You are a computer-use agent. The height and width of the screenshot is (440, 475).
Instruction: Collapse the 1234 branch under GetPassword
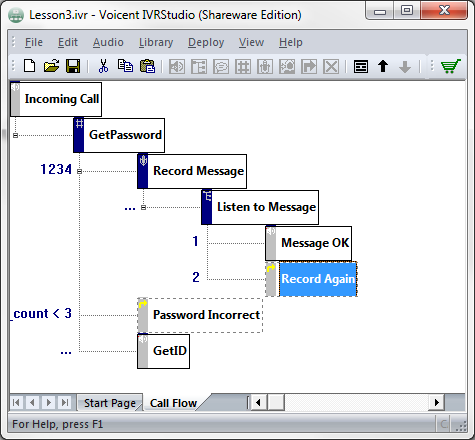click(x=79, y=171)
